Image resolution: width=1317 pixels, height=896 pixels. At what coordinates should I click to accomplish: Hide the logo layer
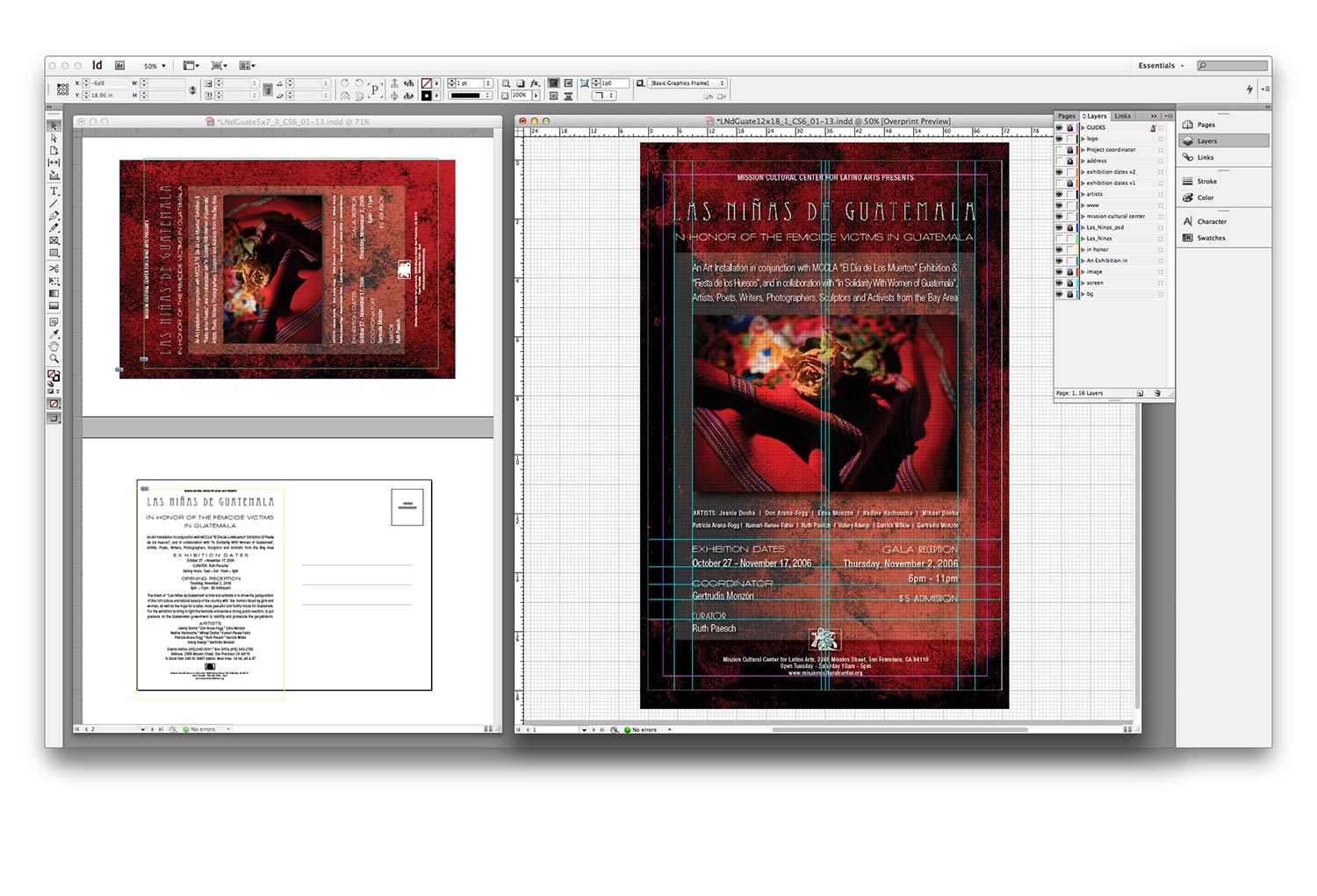[x=1059, y=139]
